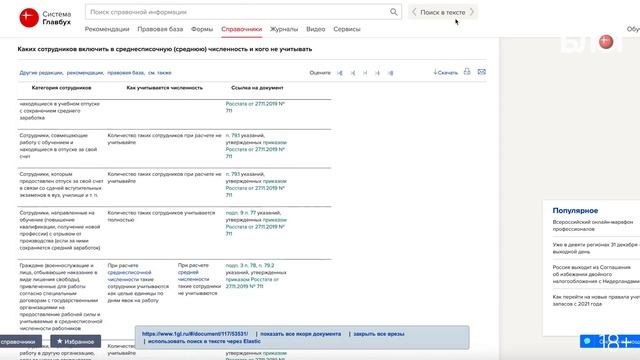Click the Категория сотрудников column header
The image size is (640, 360).
pos(61,88)
